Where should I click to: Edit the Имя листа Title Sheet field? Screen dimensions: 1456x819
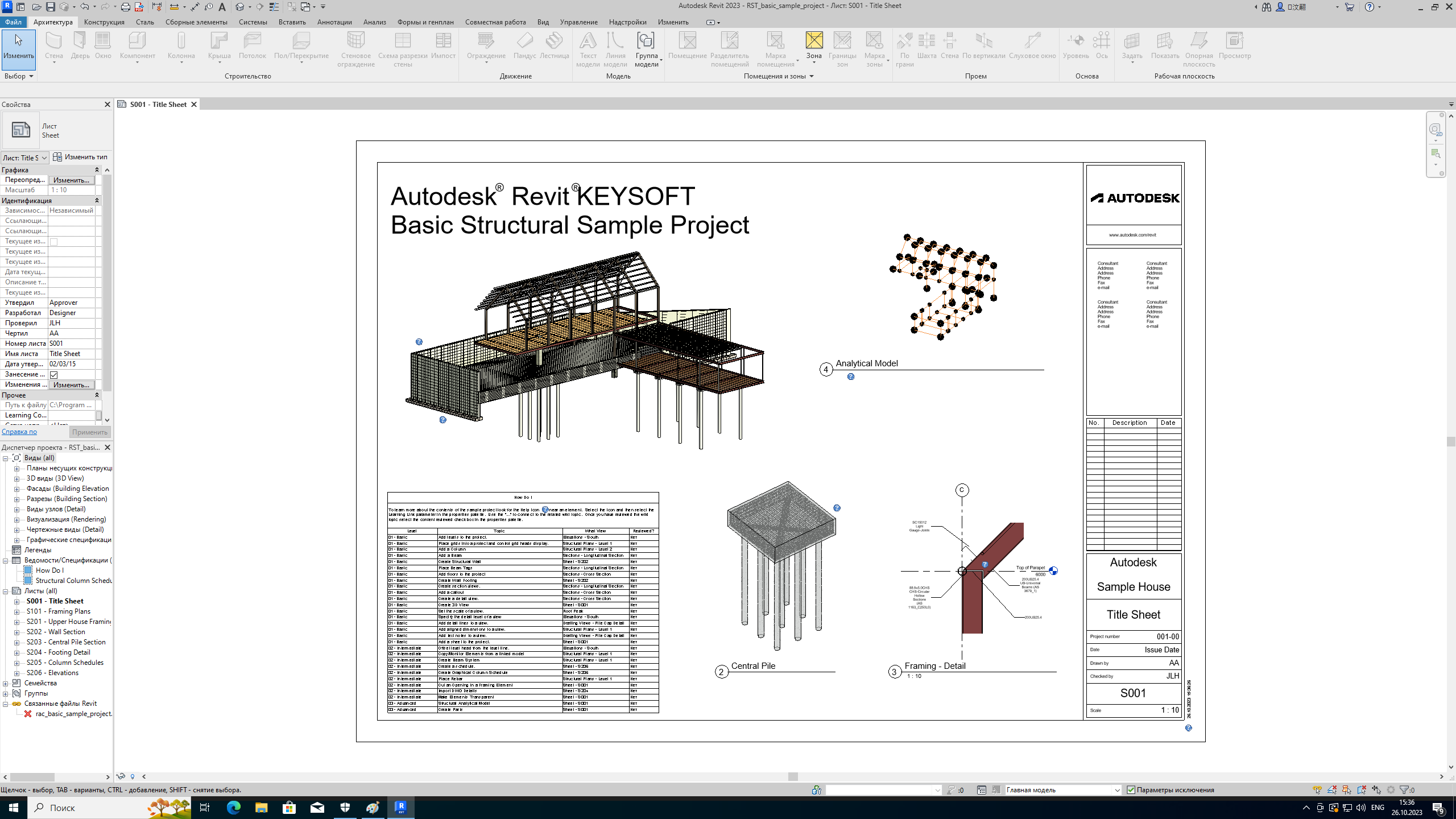click(x=71, y=354)
